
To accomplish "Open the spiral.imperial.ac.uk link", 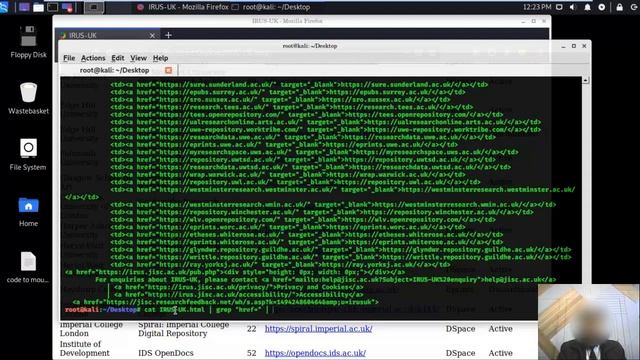I will point(318,329).
